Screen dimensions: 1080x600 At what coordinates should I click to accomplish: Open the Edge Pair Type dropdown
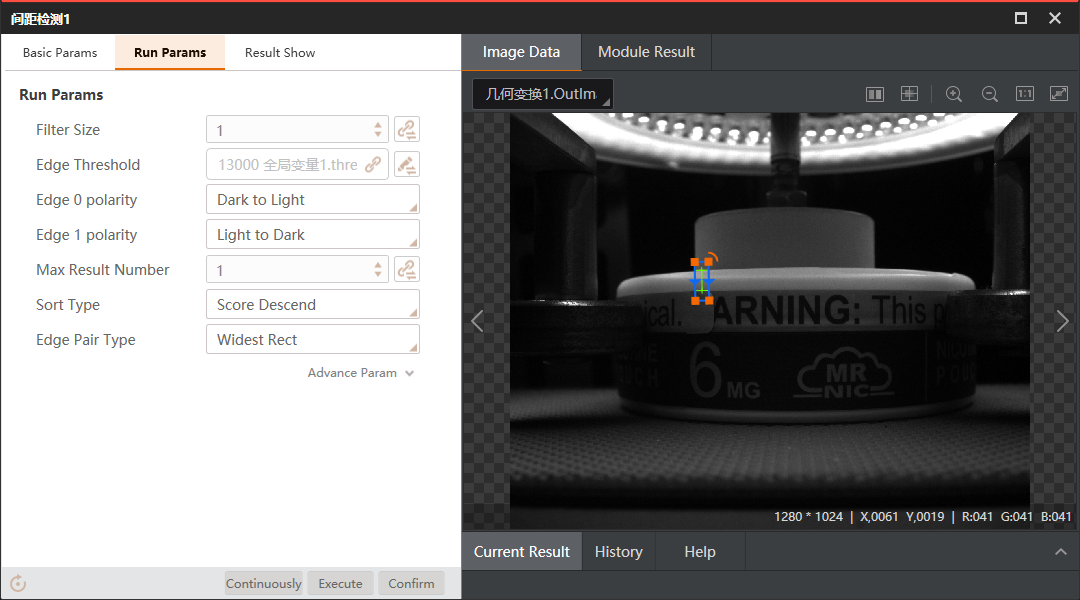coord(312,340)
